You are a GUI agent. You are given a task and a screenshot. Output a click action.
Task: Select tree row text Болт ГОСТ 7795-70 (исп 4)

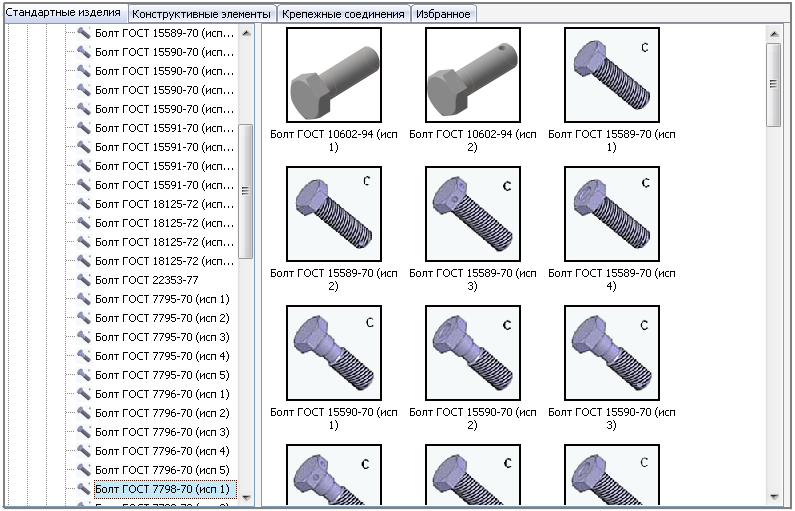(162, 356)
